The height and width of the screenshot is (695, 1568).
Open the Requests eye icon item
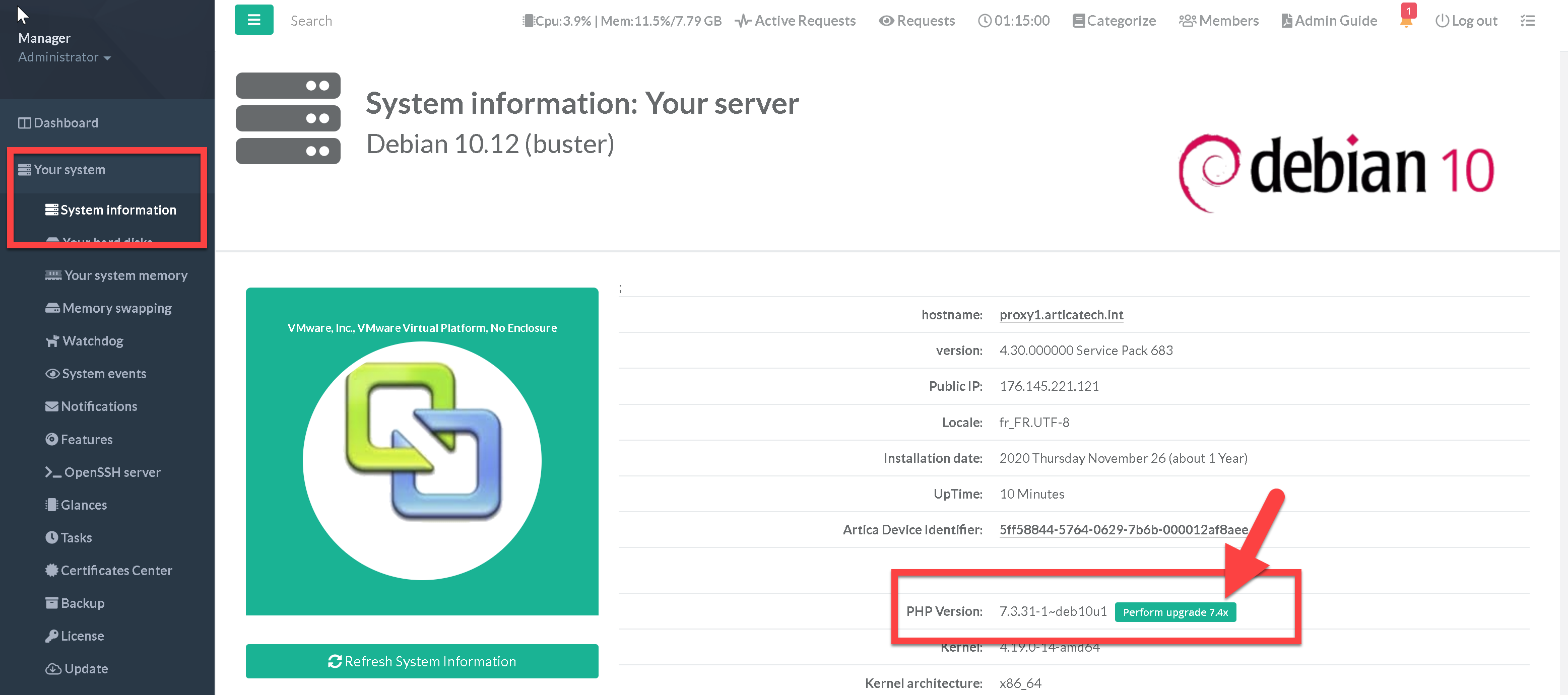pyautogui.click(x=917, y=21)
